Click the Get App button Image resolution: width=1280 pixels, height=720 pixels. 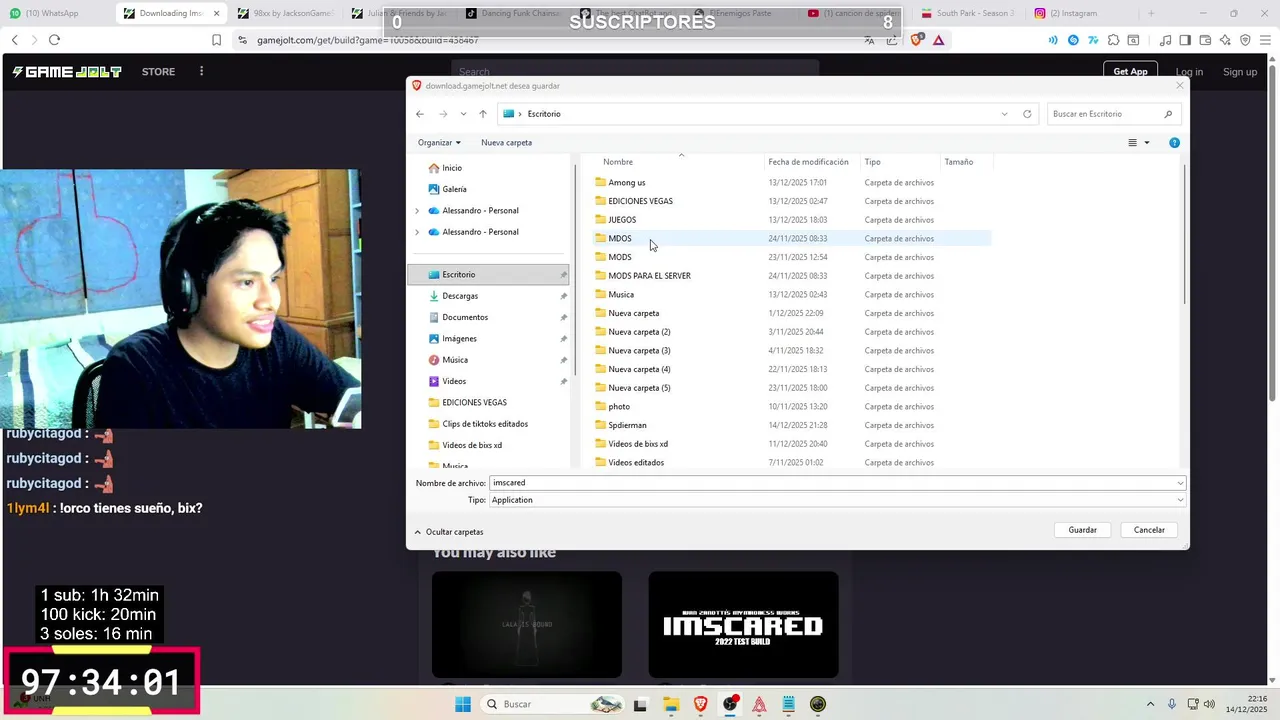point(1131,72)
